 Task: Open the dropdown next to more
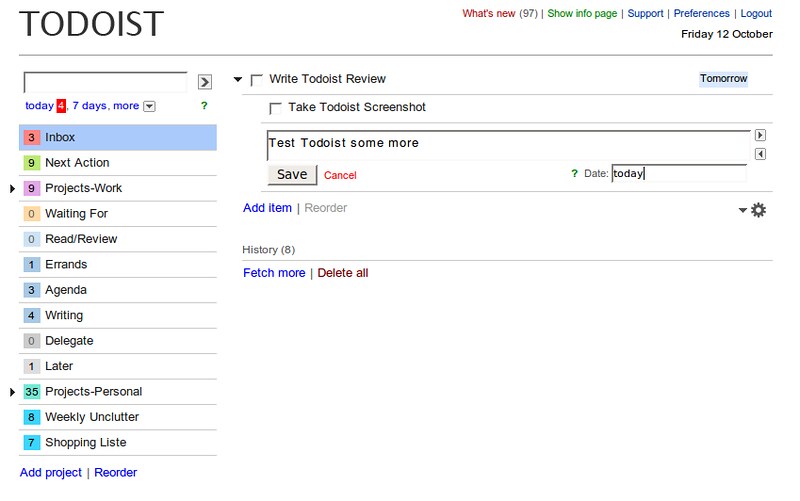click(149, 106)
